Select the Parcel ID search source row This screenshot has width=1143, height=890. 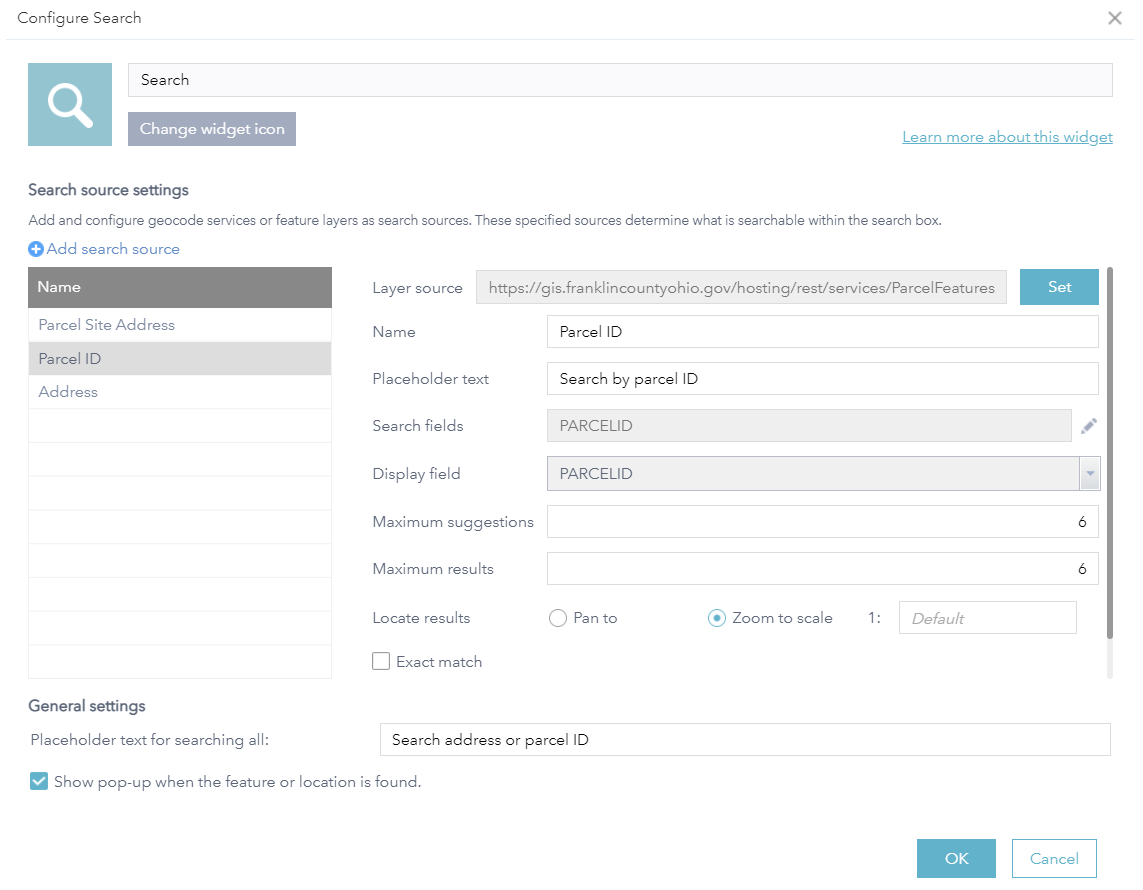coord(70,359)
